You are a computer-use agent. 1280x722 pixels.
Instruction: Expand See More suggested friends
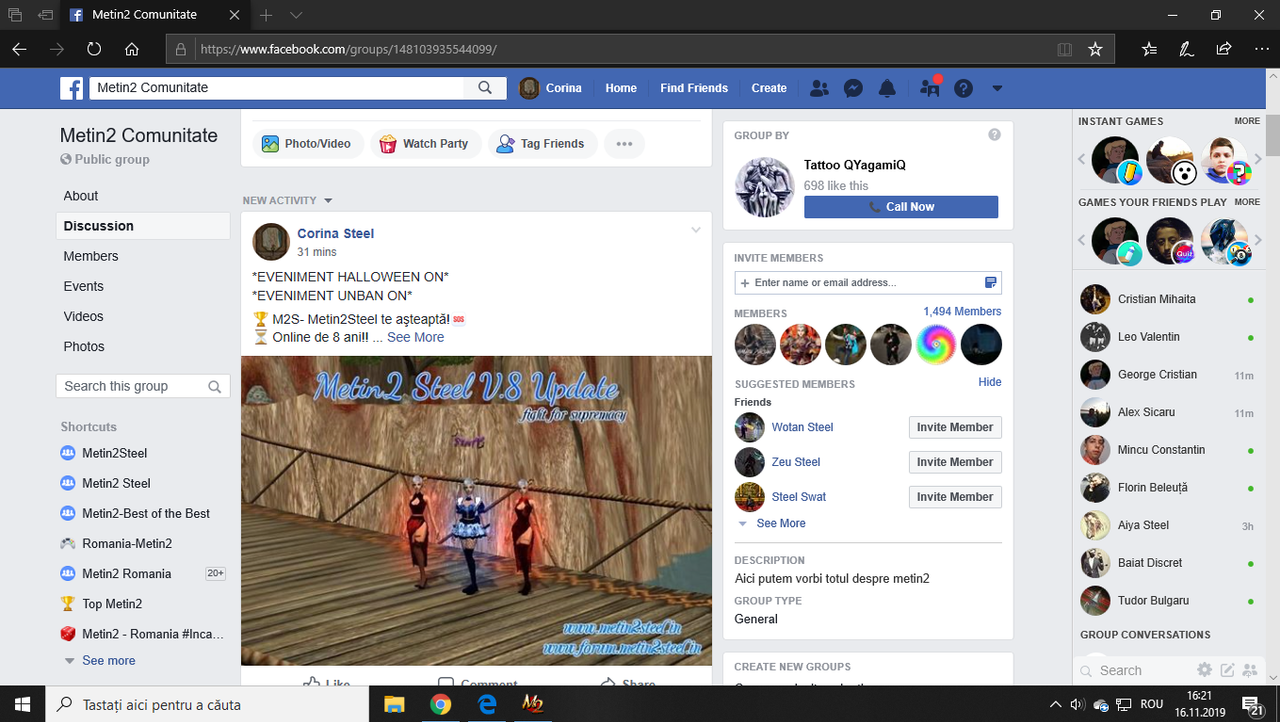[780, 523]
